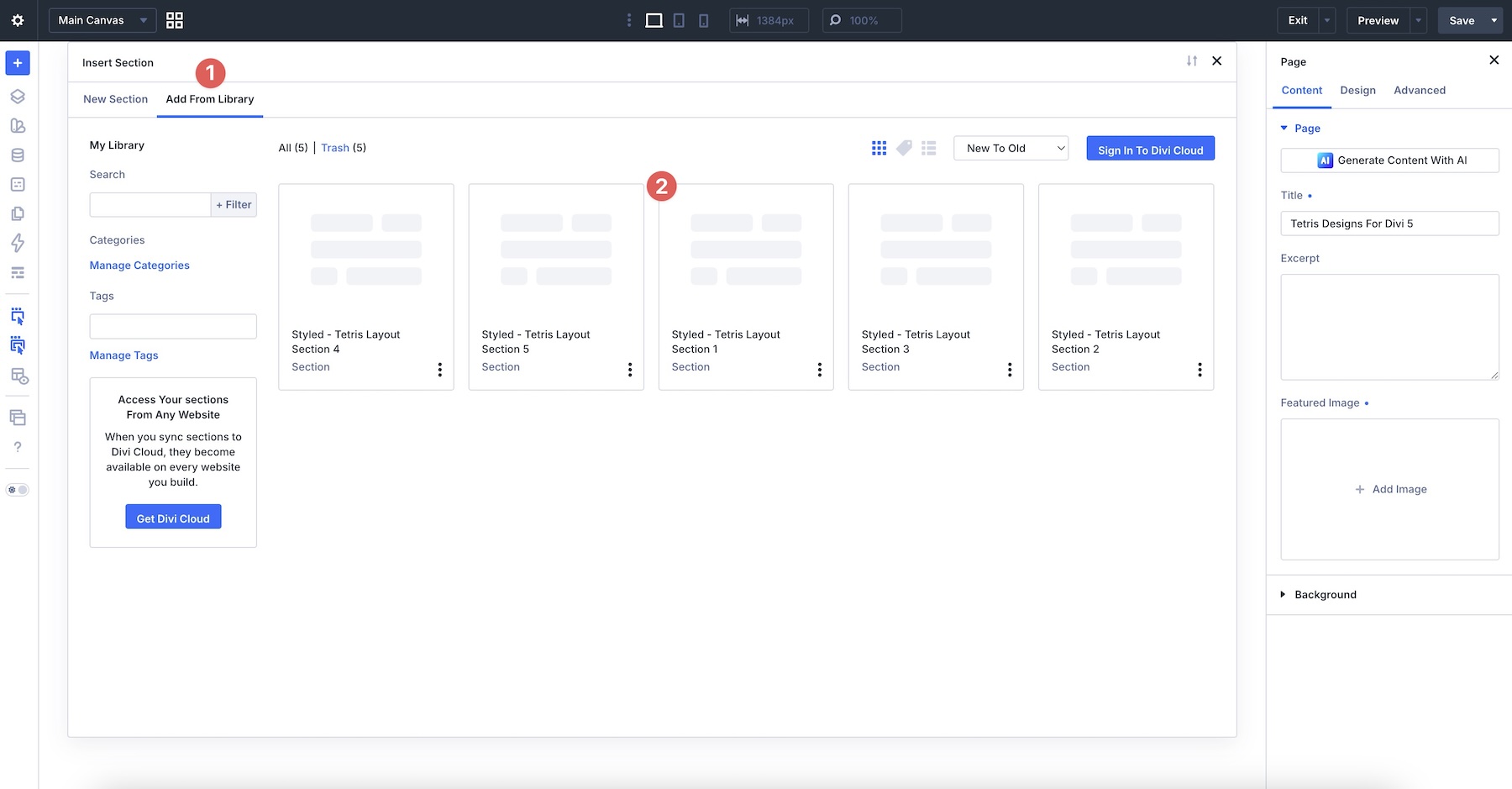Switch library to grid view
The width and height of the screenshot is (1512, 789).
click(879, 148)
